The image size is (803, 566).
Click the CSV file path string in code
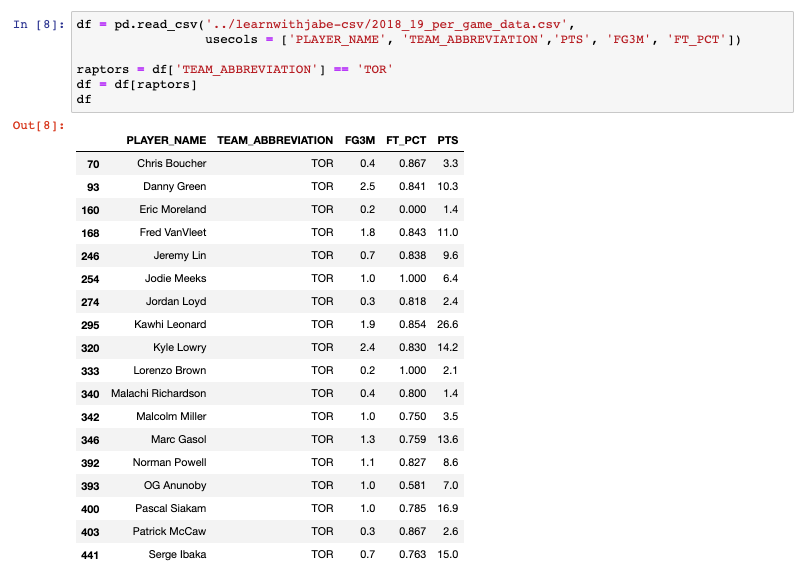(x=387, y=25)
